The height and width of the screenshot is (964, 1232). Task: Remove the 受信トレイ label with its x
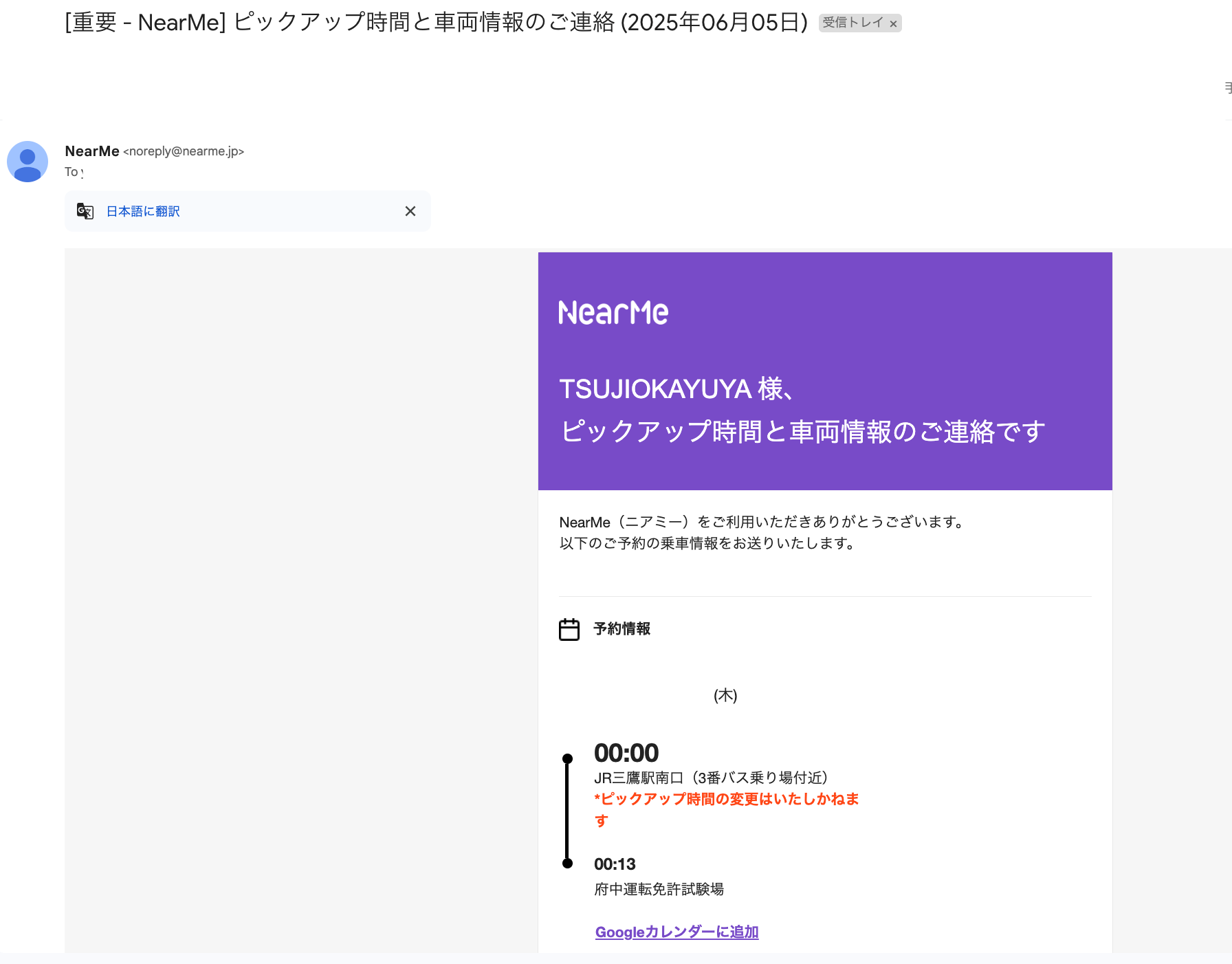[893, 24]
